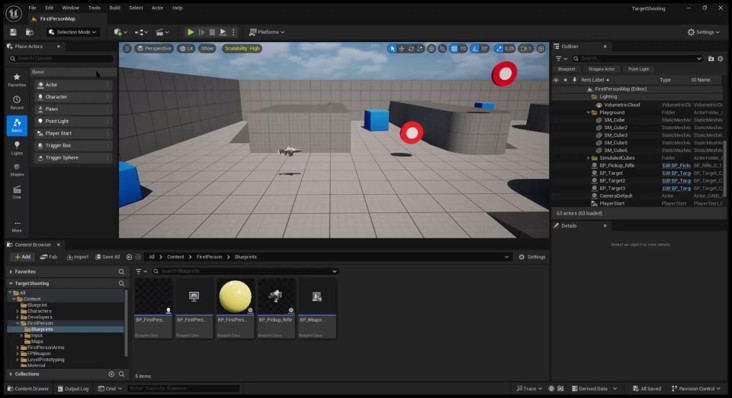Open the Favorites category in Place Actors
The image size is (732, 398).
click(17, 80)
